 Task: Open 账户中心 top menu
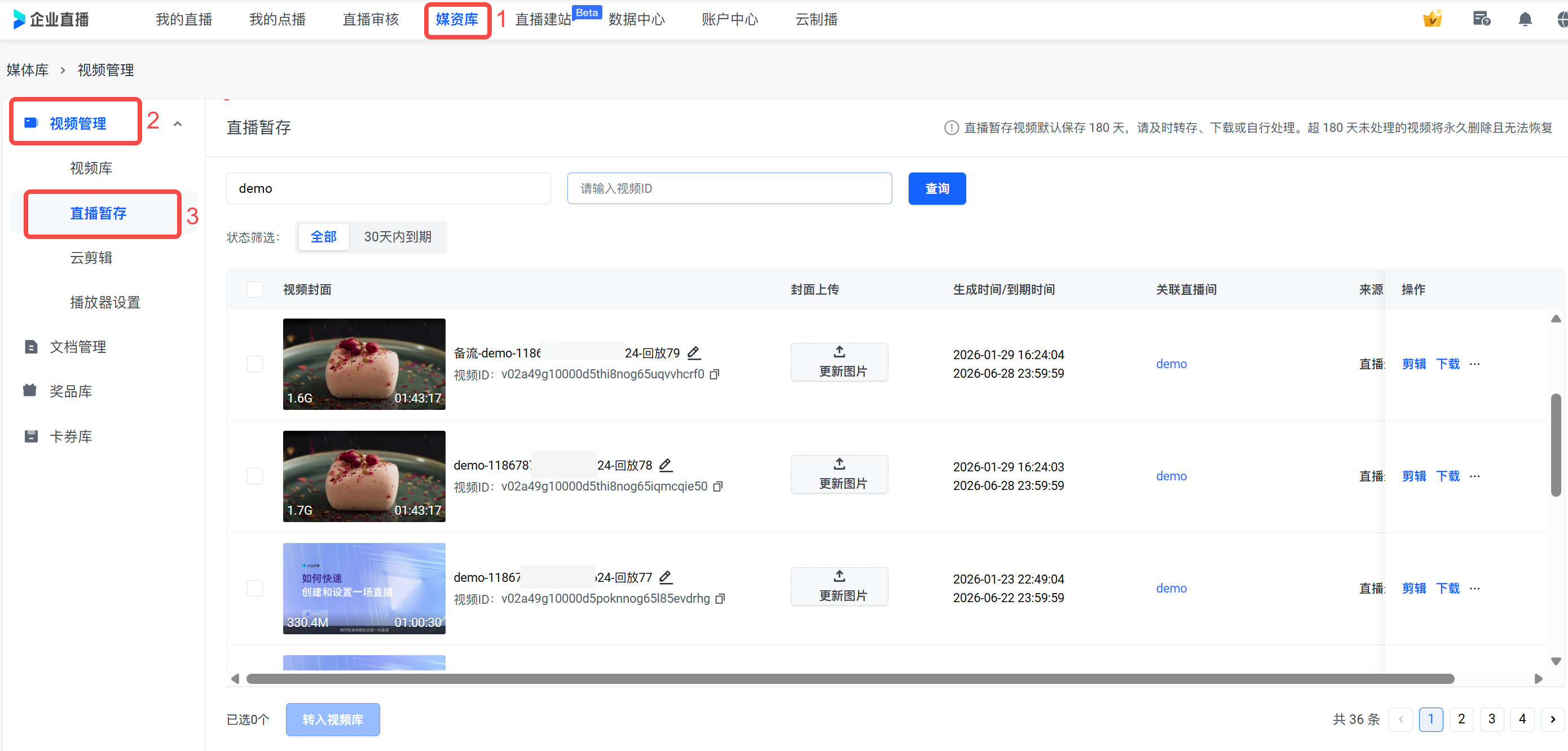point(729,20)
